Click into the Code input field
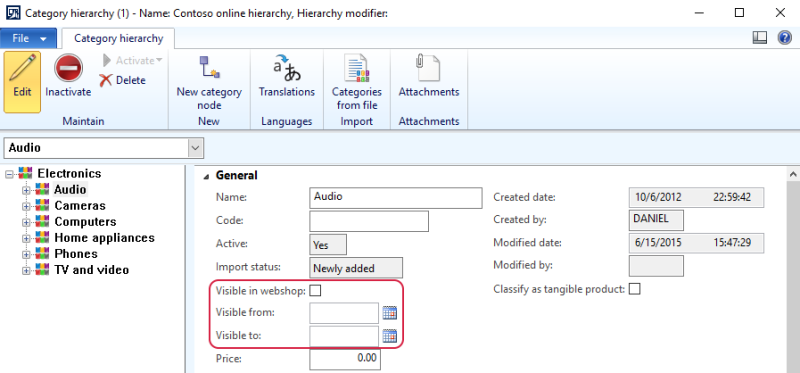 click(369, 221)
